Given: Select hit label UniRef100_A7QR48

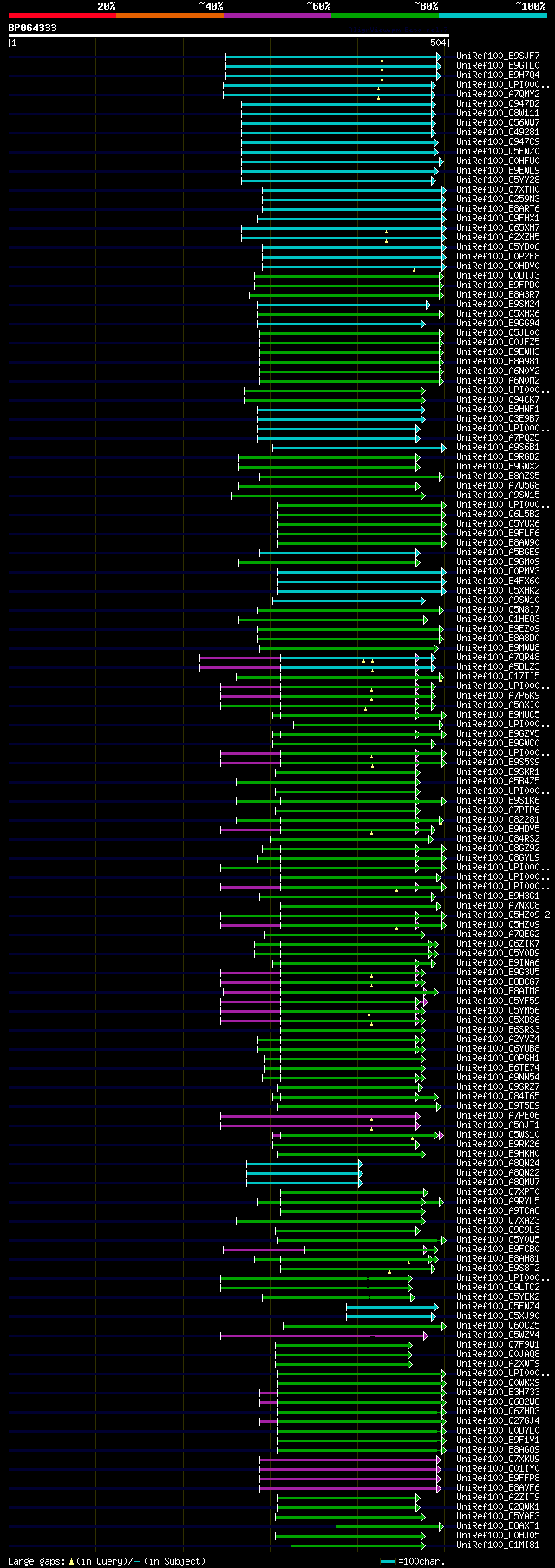Looking at the screenshot, I should click(x=498, y=658).
